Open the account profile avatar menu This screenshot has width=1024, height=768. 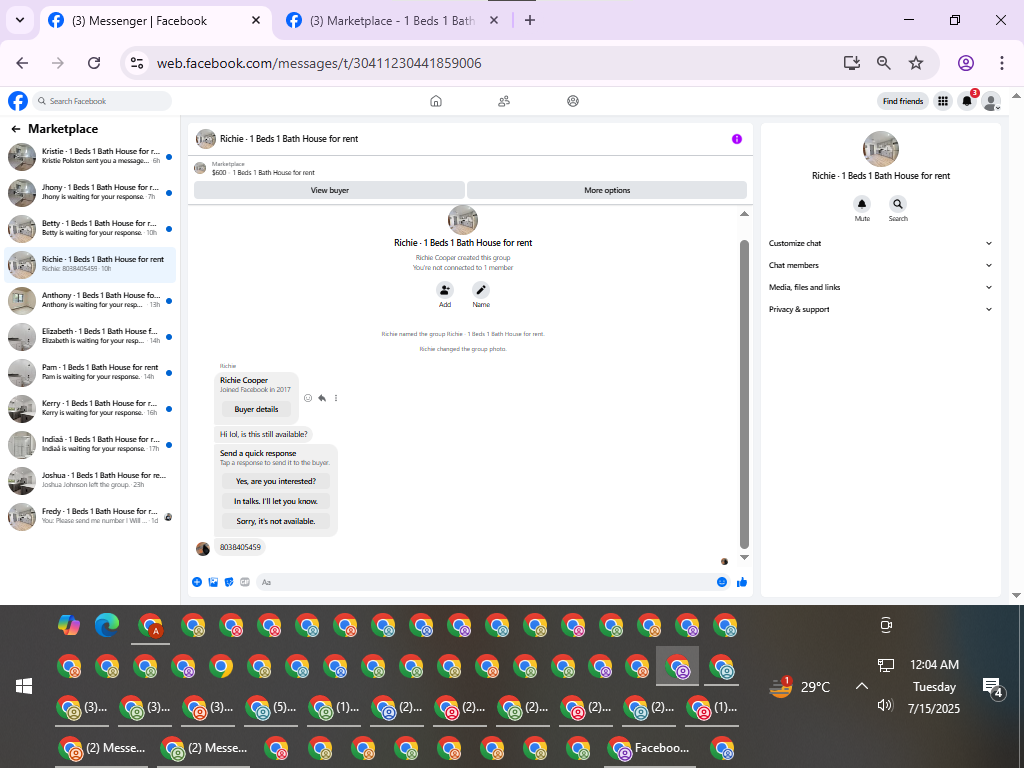991,101
